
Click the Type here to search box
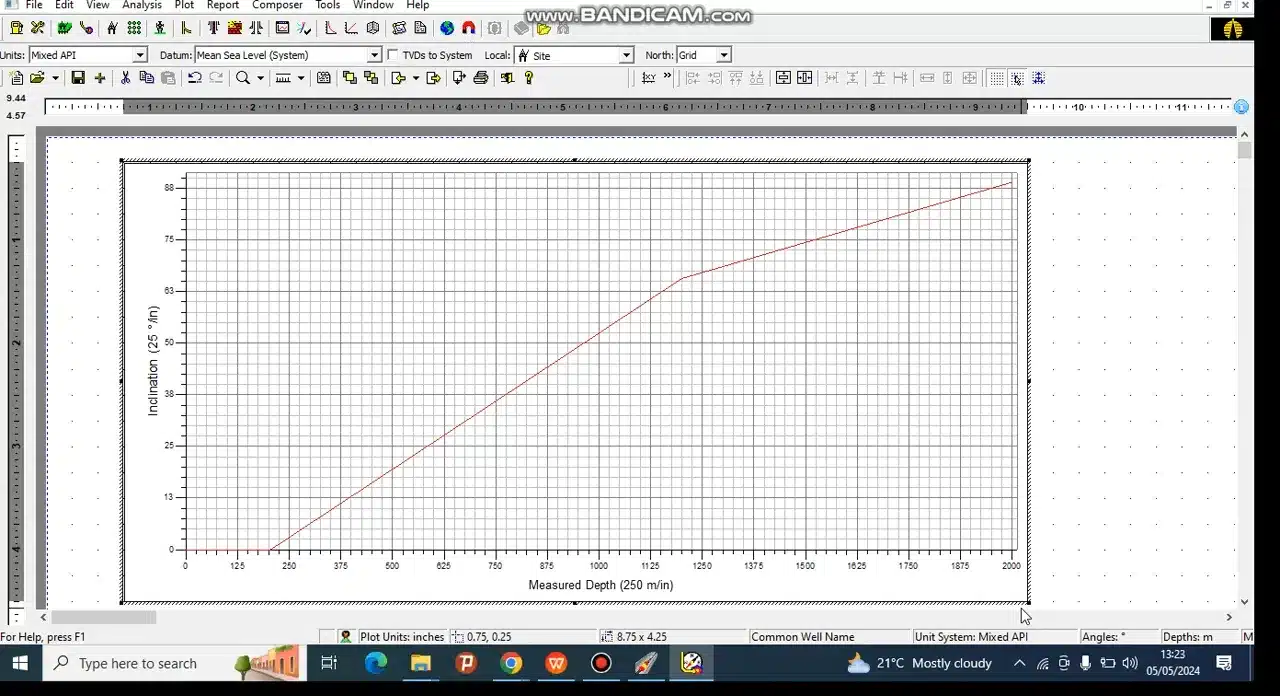(138, 663)
